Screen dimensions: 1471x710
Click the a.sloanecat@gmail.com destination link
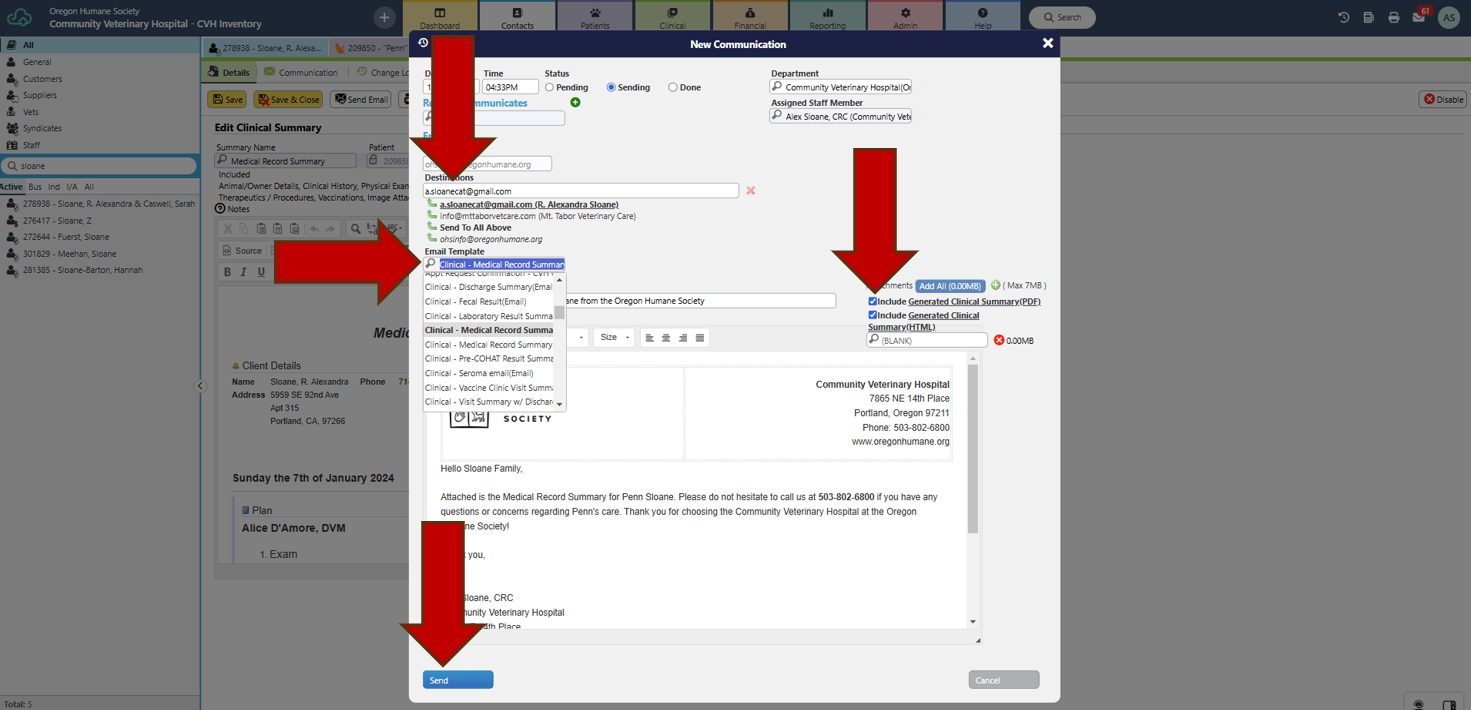(x=529, y=204)
